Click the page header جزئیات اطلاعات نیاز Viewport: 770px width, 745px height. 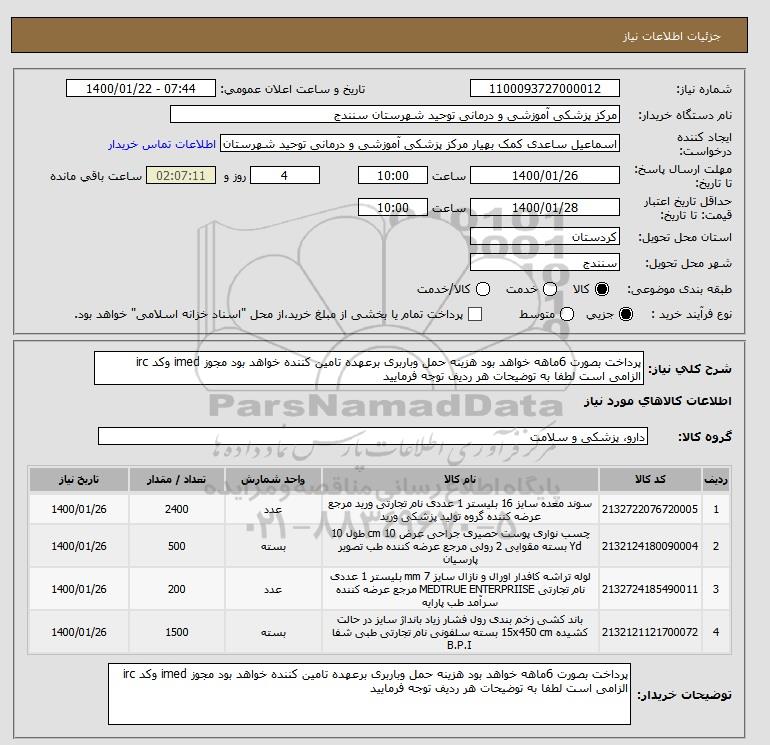click(671, 36)
